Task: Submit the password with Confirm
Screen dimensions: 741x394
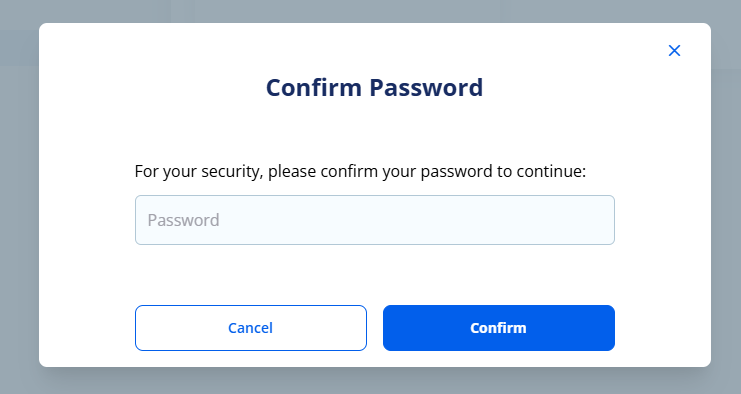Action: [499, 328]
